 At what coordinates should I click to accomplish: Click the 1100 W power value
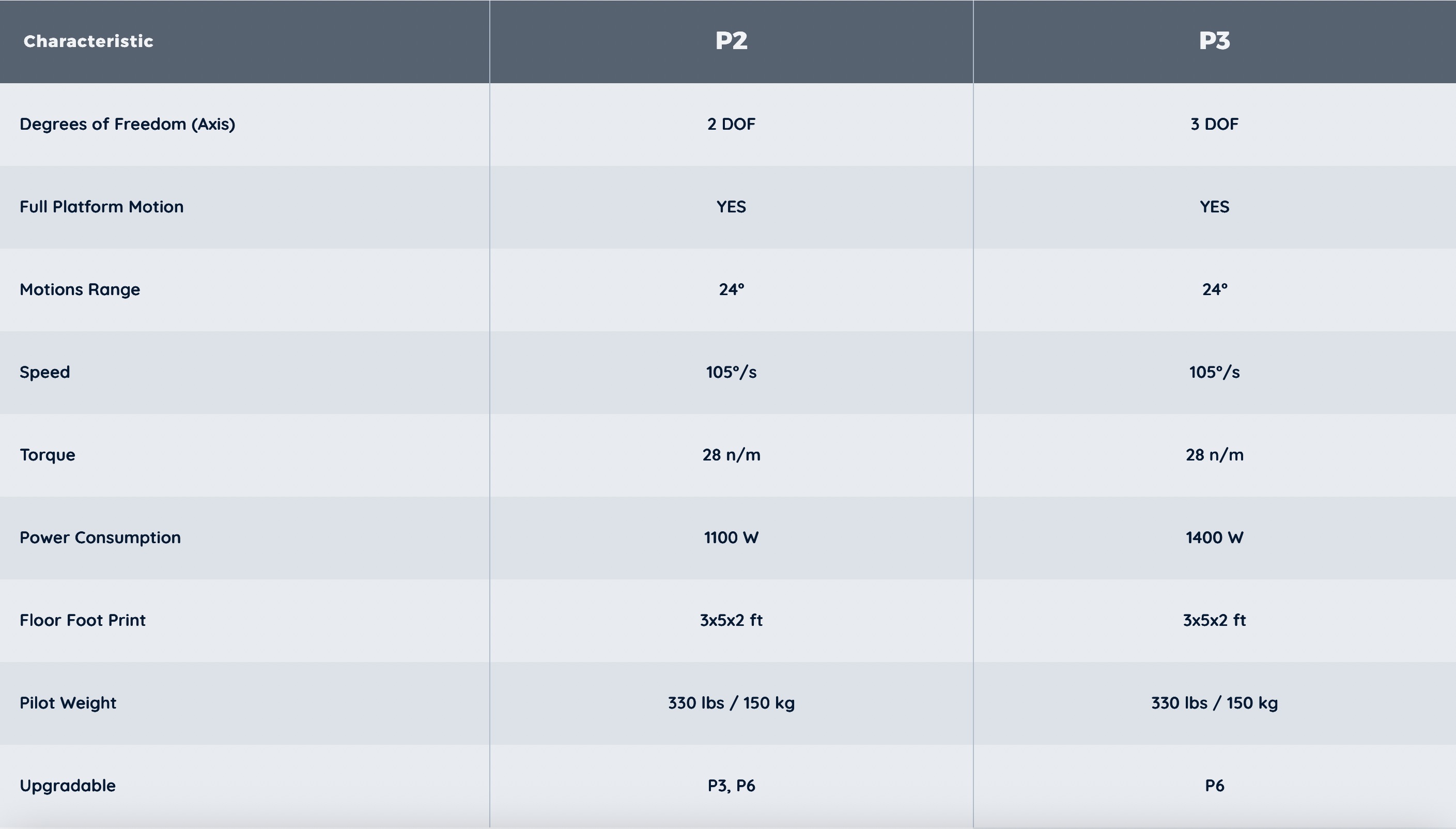coord(731,538)
